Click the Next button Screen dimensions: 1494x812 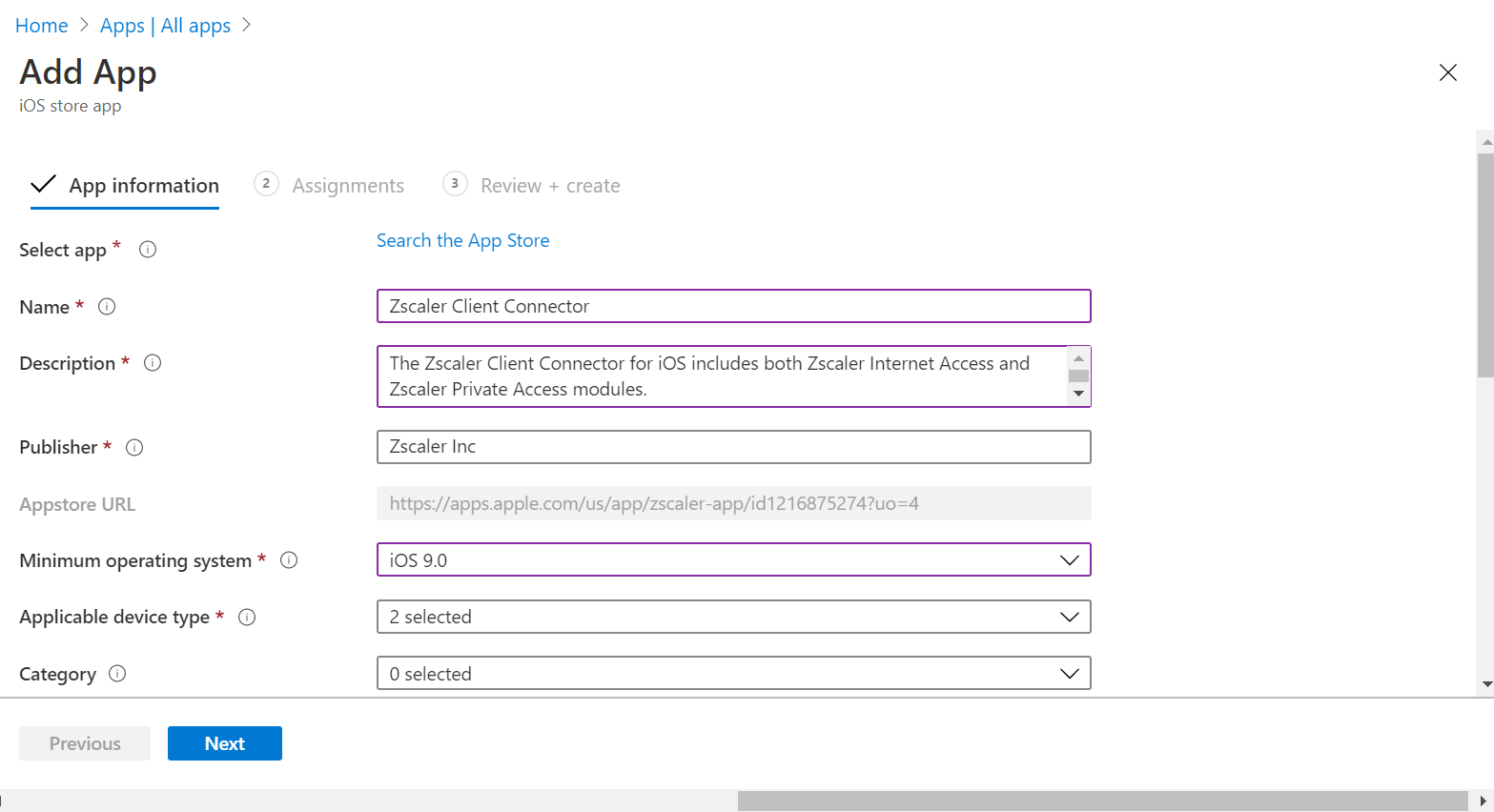[x=224, y=743]
